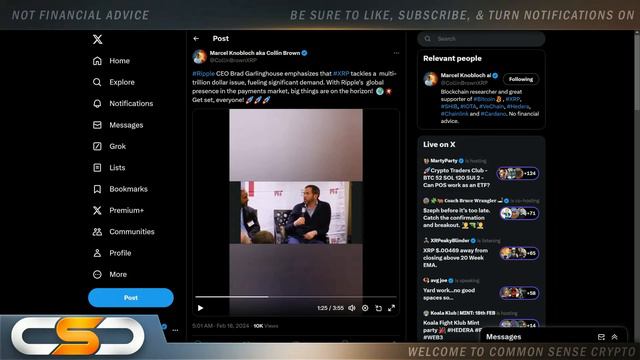Open the Messages drawer title

click(504, 337)
